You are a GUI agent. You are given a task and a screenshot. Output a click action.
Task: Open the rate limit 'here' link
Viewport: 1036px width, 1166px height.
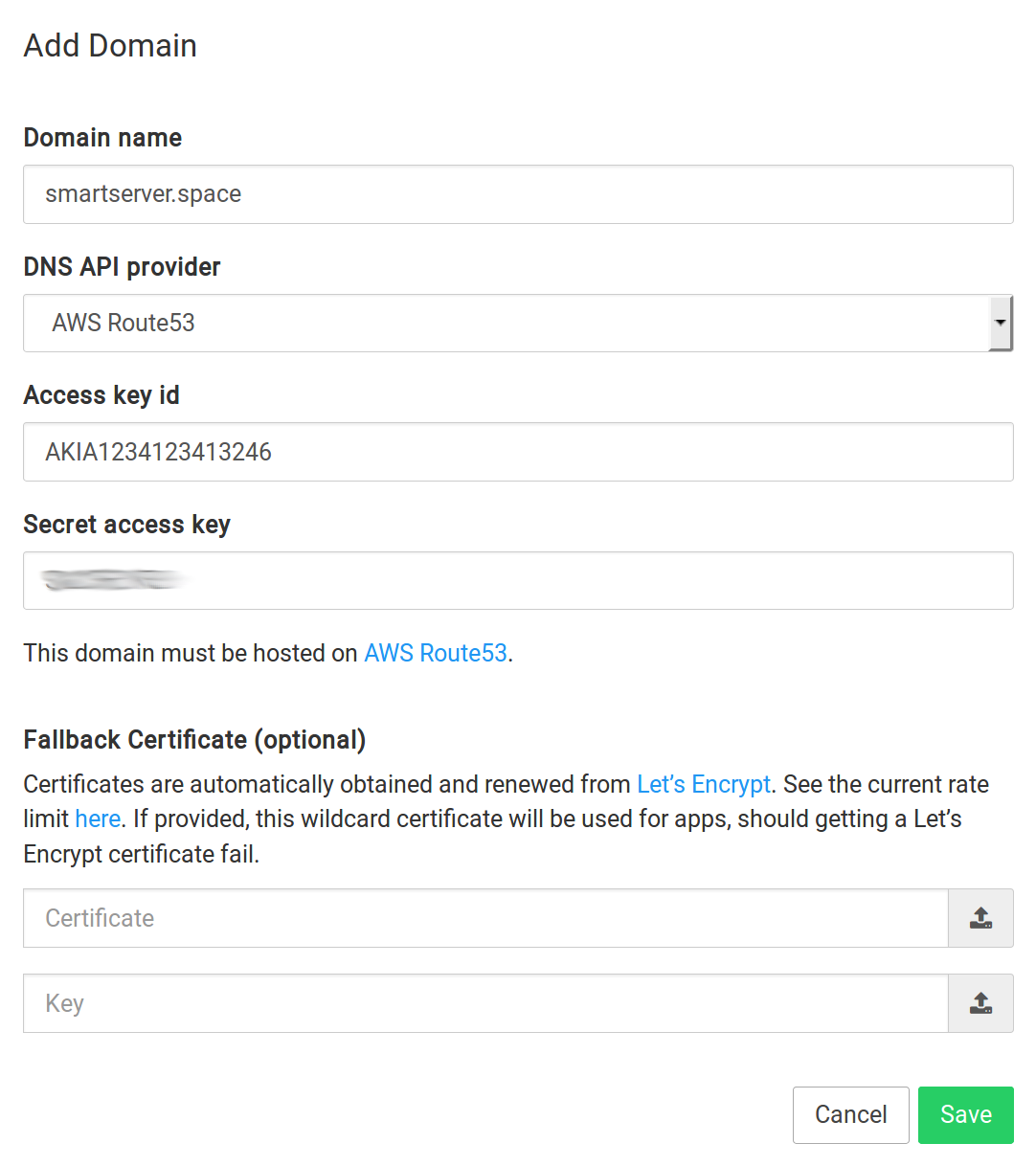(x=98, y=818)
